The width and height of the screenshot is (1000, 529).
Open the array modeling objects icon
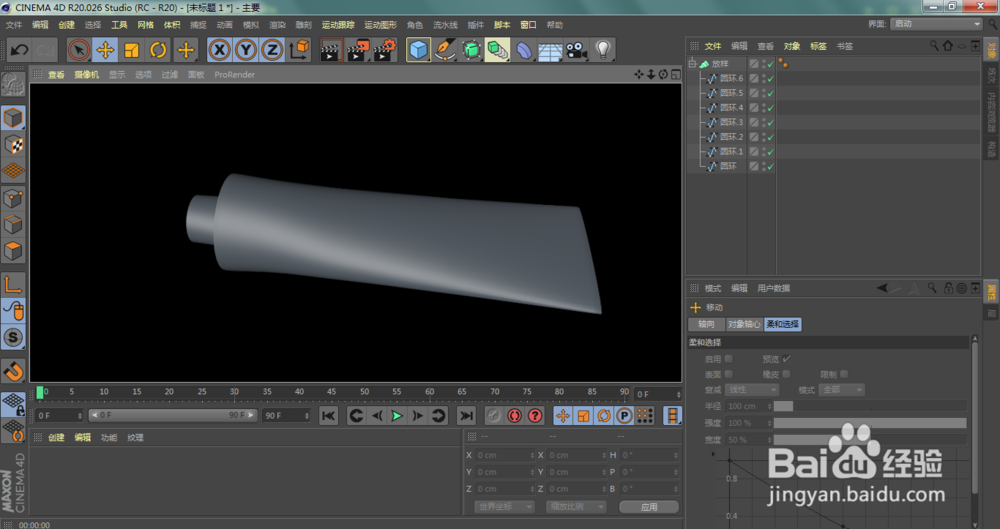pos(497,50)
